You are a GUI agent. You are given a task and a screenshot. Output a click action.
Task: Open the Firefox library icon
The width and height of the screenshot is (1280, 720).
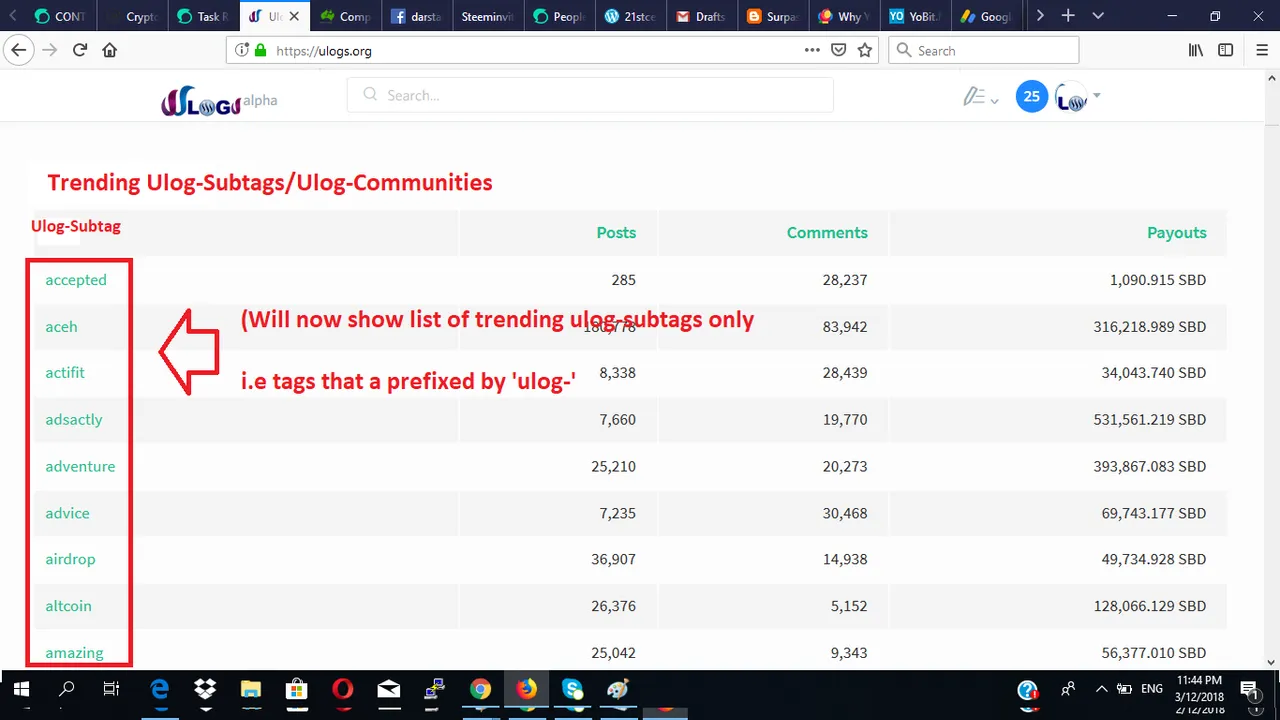(x=1196, y=50)
